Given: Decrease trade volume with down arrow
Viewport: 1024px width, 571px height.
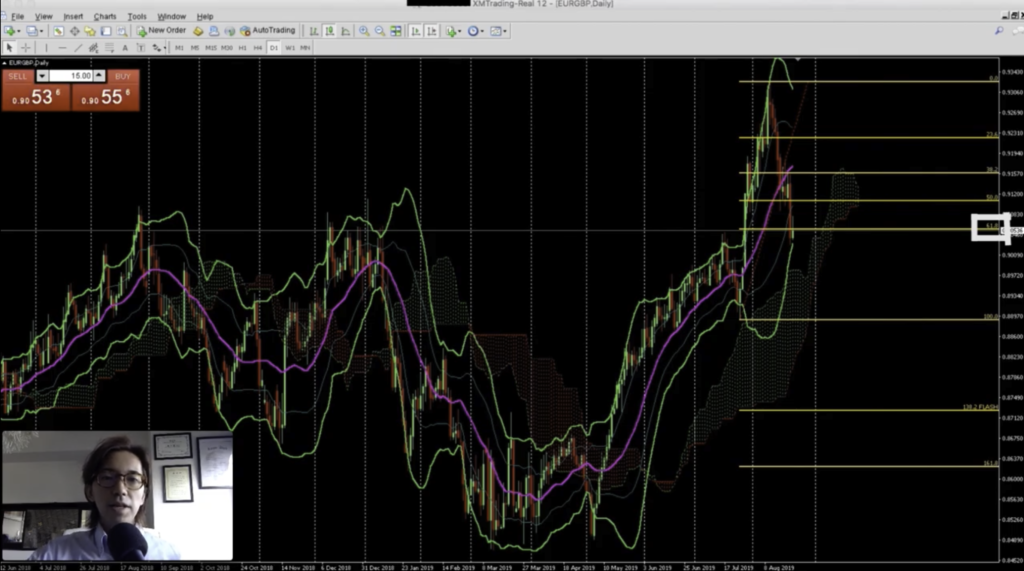Looking at the screenshot, I should pos(42,76).
